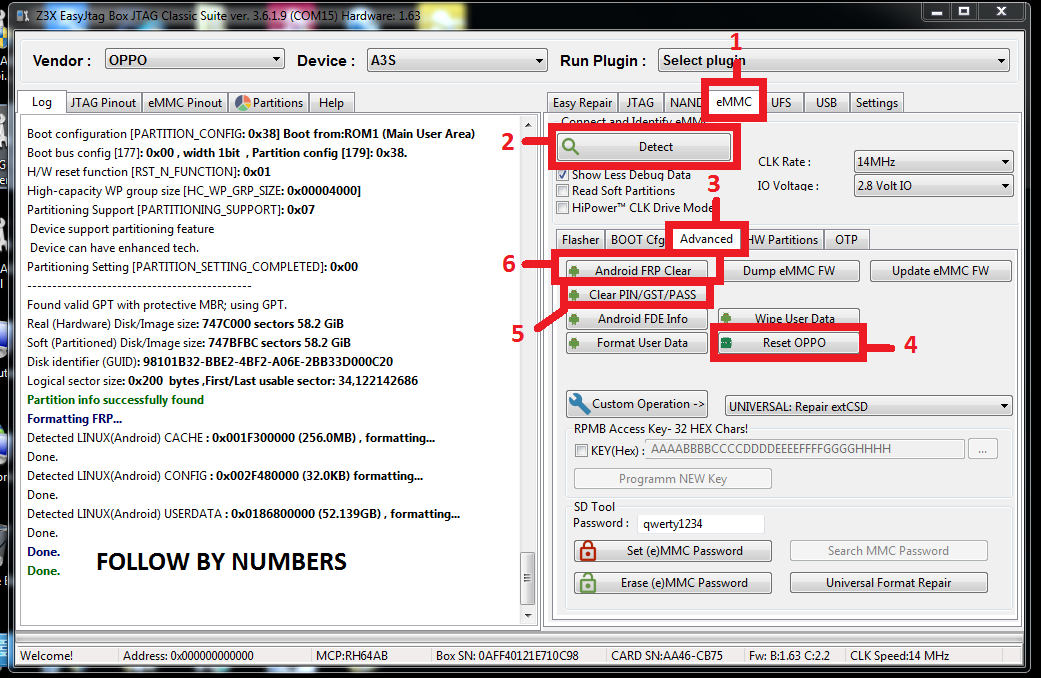
Task: Click the Erase (e)MMC Password button label
Action: click(x=684, y=583)
